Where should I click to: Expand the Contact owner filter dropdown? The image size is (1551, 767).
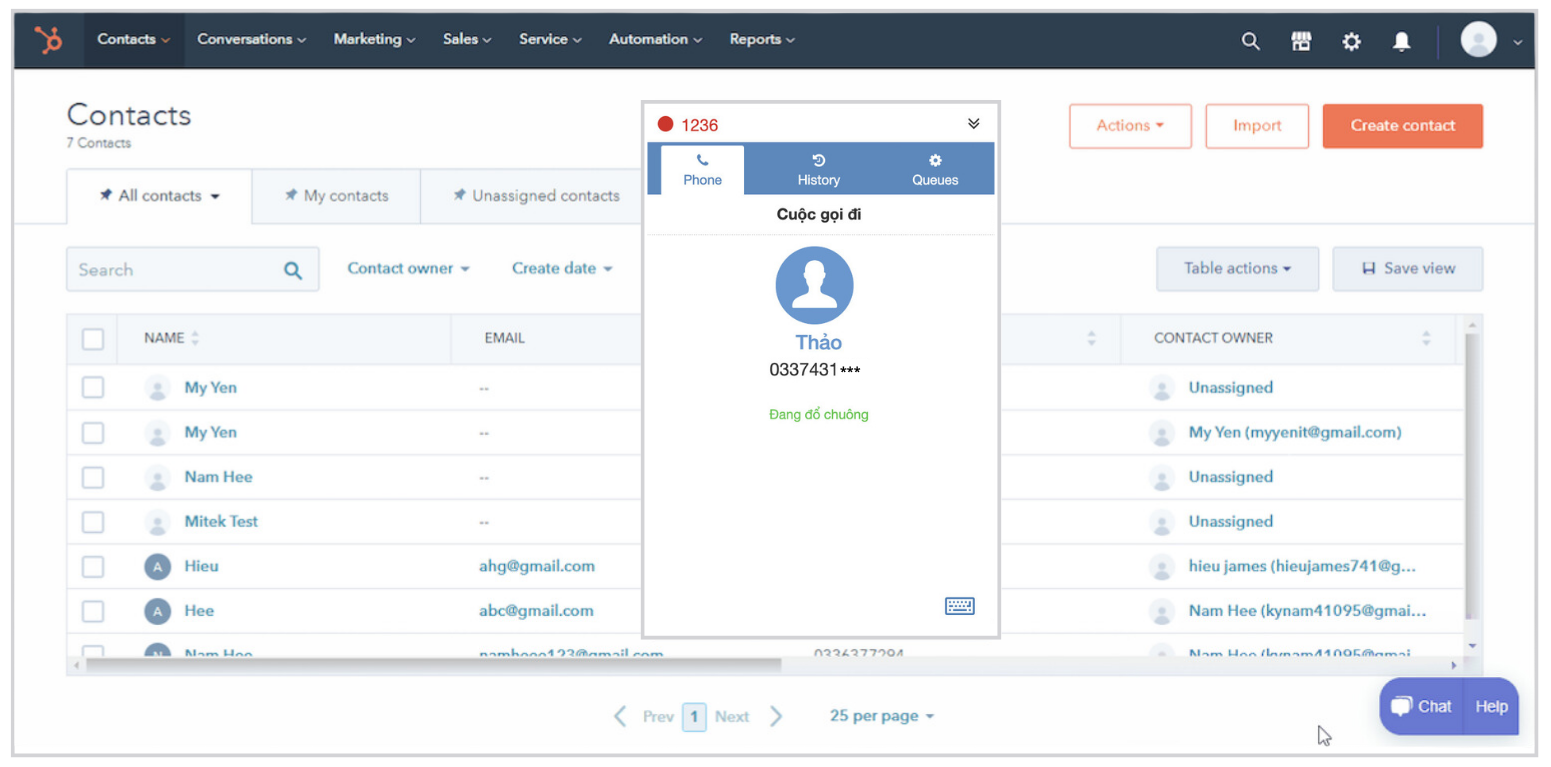pos(408,269)
